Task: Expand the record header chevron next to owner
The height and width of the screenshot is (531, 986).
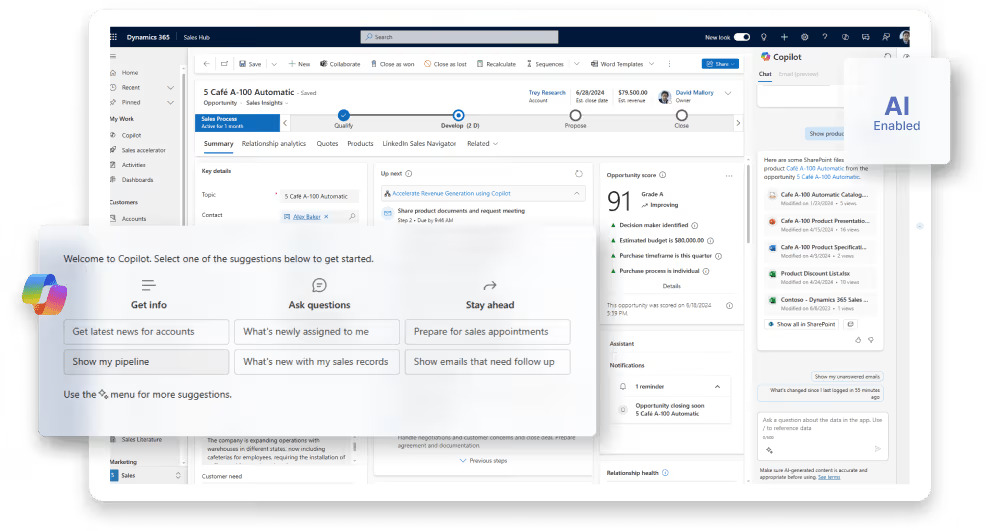Action: (x=728, y=93)
